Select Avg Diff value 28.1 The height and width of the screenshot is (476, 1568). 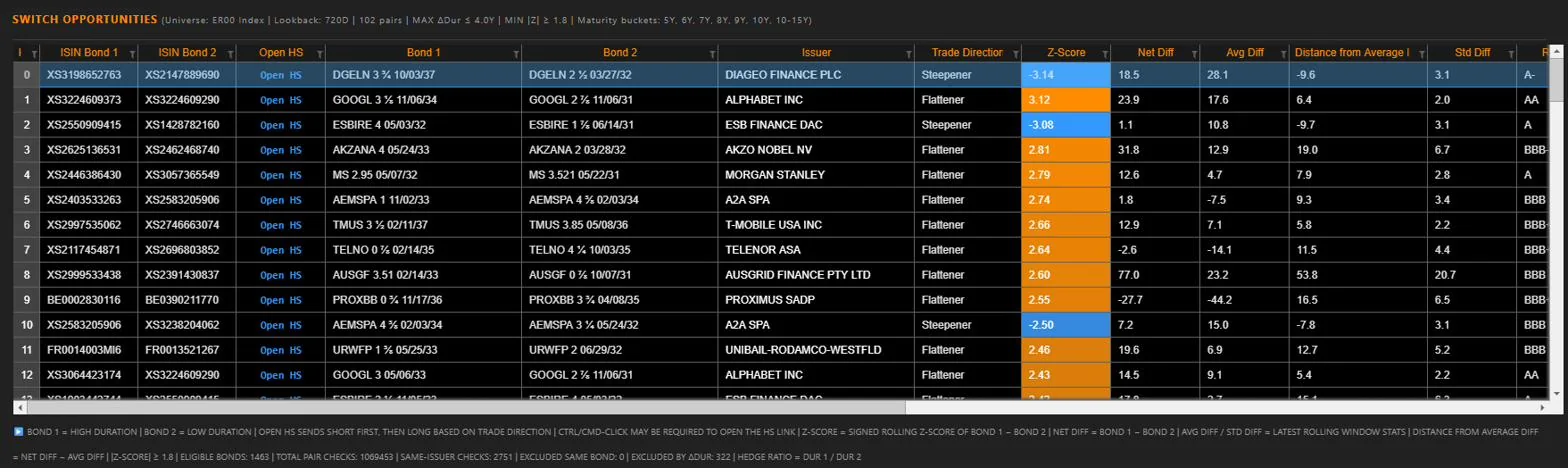(x=1244, y=75)
